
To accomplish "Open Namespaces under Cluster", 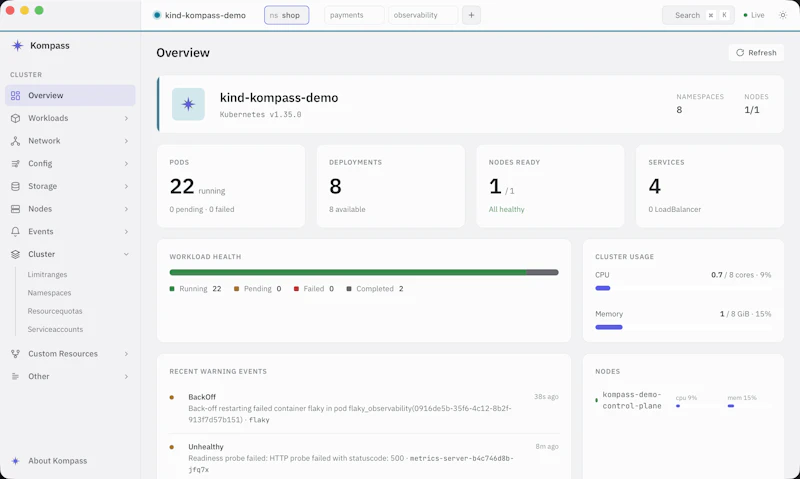I will pos(49,293).
